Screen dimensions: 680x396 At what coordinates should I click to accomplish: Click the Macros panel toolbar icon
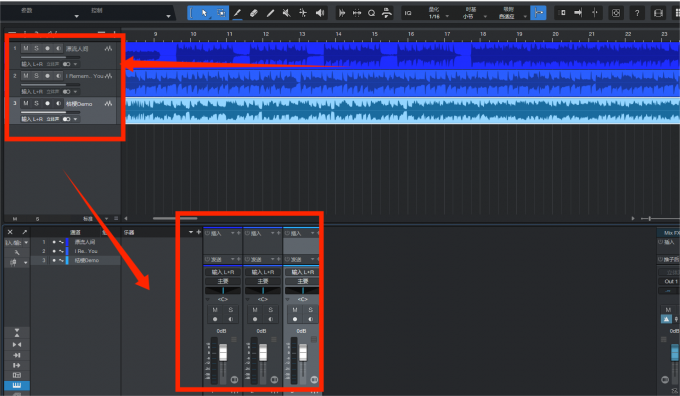[x=387, y=13]
